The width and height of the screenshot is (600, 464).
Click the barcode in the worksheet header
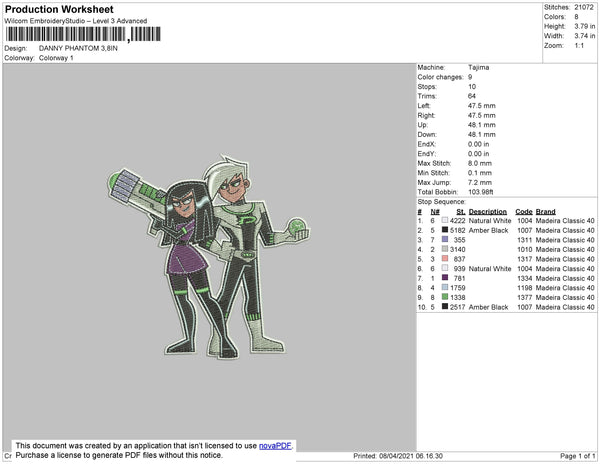pyautogui.click(x=83, y=34)
